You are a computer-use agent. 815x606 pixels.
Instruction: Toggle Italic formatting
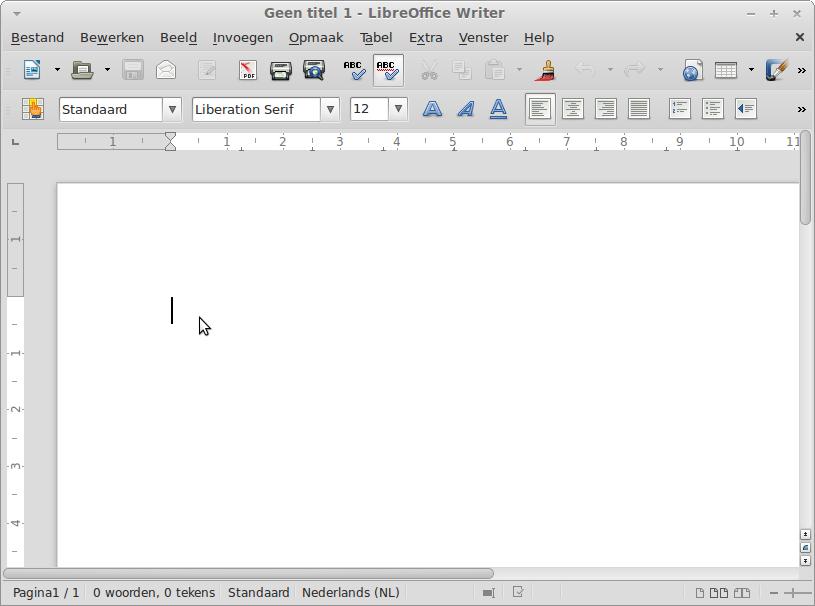(x=466, y=109)
